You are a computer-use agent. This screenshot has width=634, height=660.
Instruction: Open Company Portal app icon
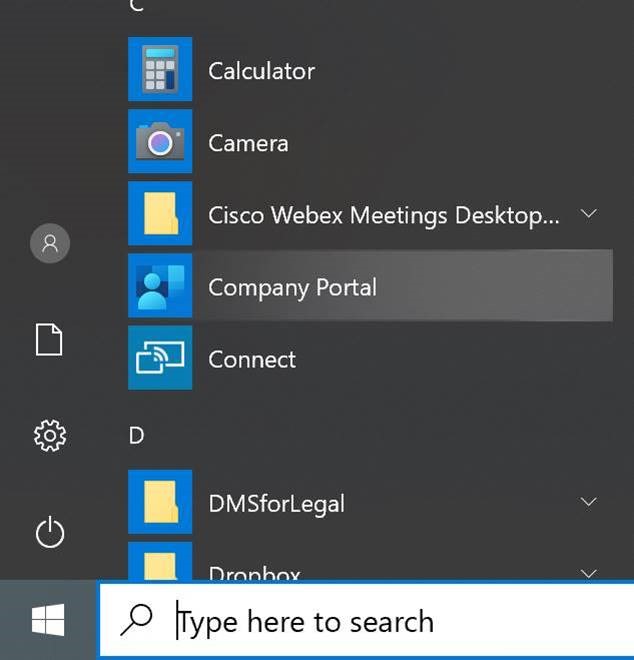[160, 285]
